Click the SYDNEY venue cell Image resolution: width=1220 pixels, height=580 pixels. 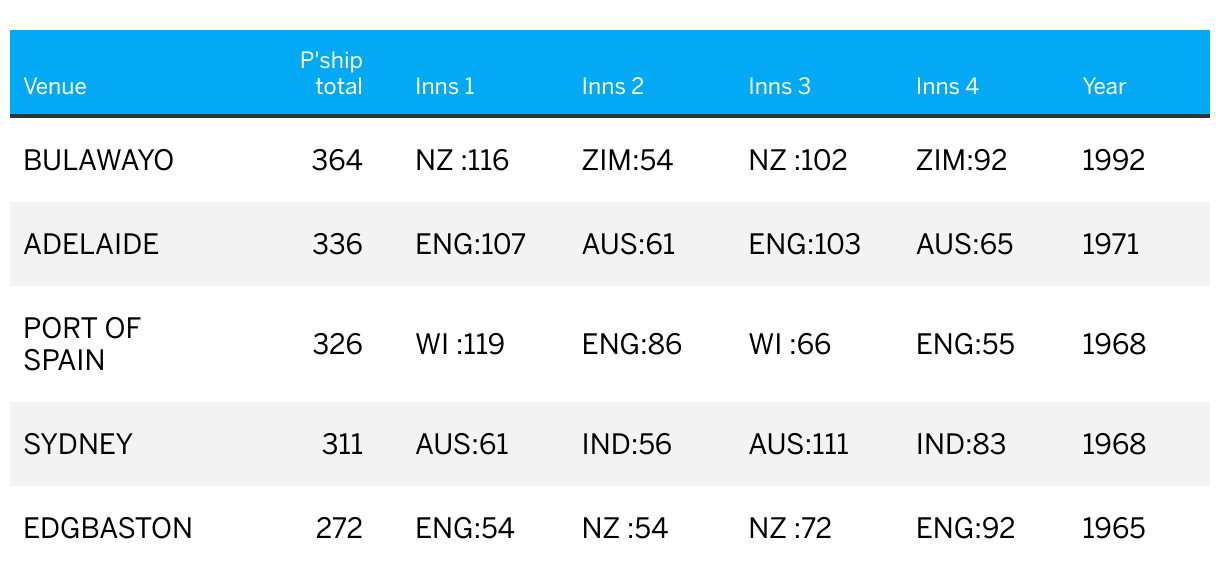click(78, 444)
